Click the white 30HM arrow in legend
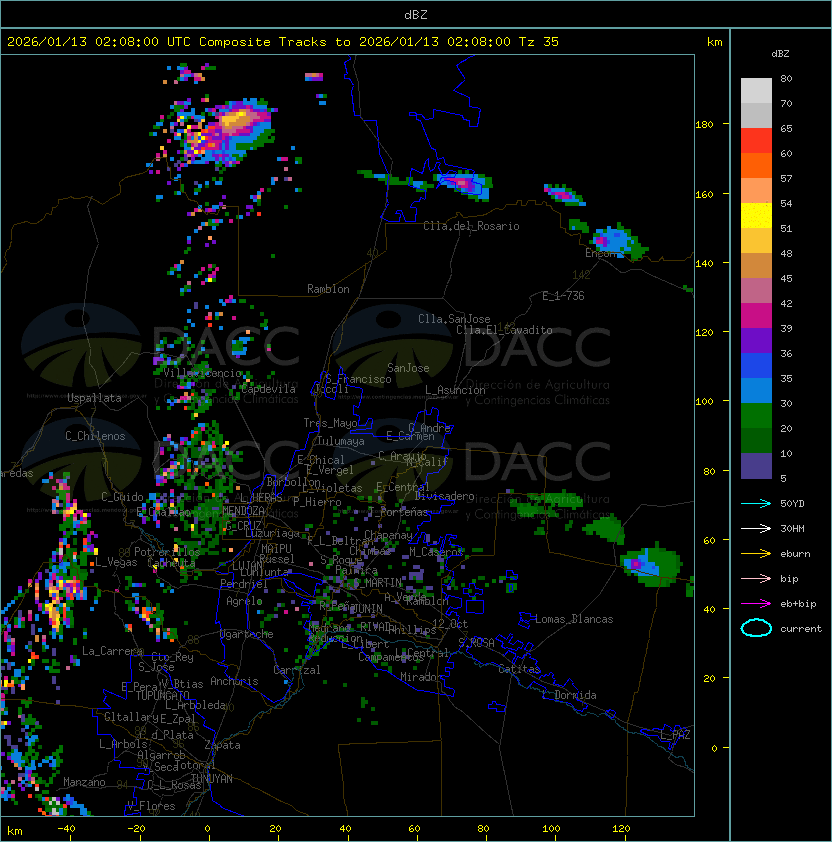This screenshot has height=842, width=832. (756, 528)
